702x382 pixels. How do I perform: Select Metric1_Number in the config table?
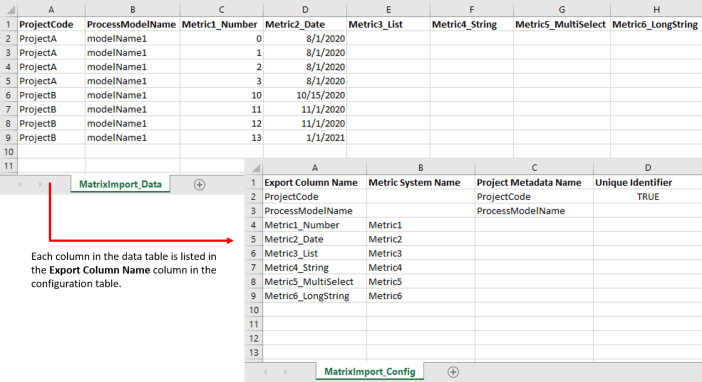click(x=314, y=225)
